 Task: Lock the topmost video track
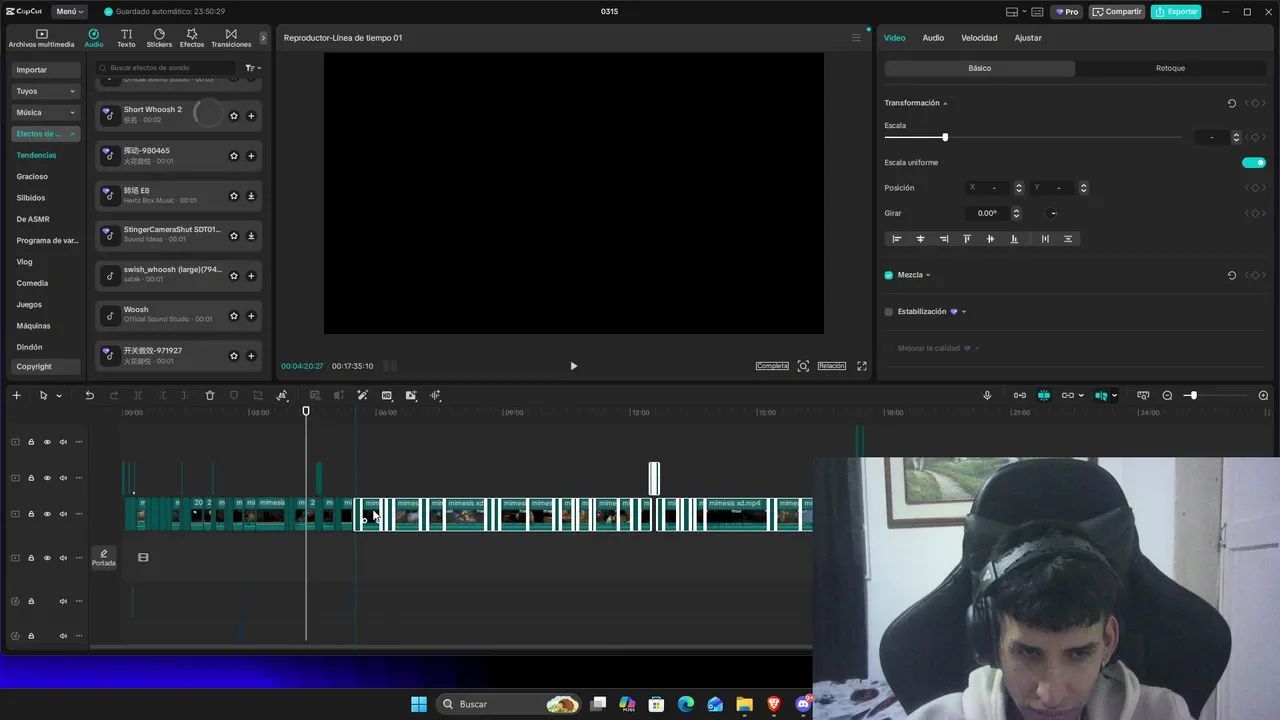(31, 442)
